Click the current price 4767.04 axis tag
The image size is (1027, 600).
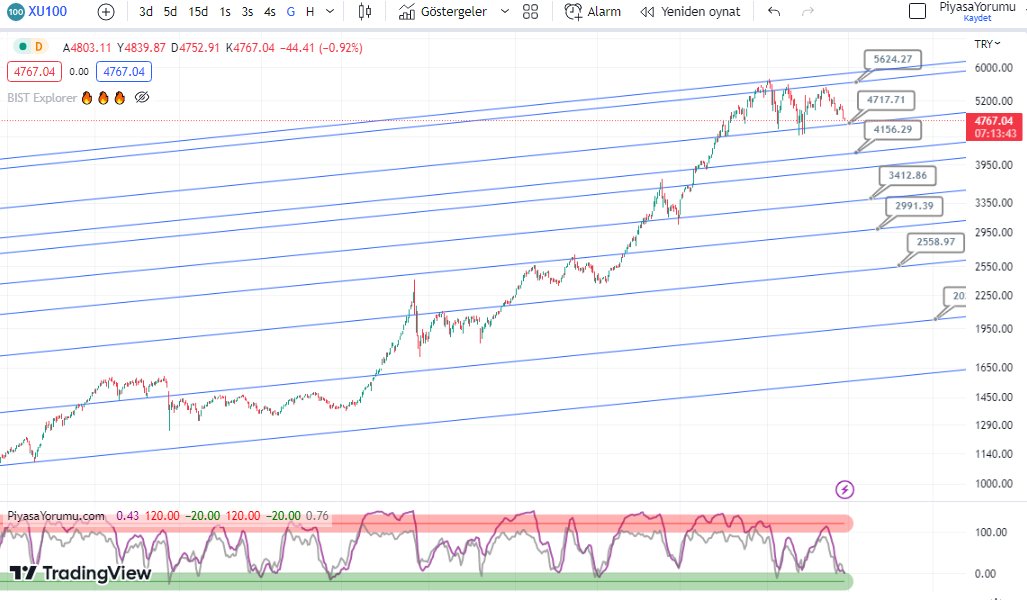(x=994, y=126)
